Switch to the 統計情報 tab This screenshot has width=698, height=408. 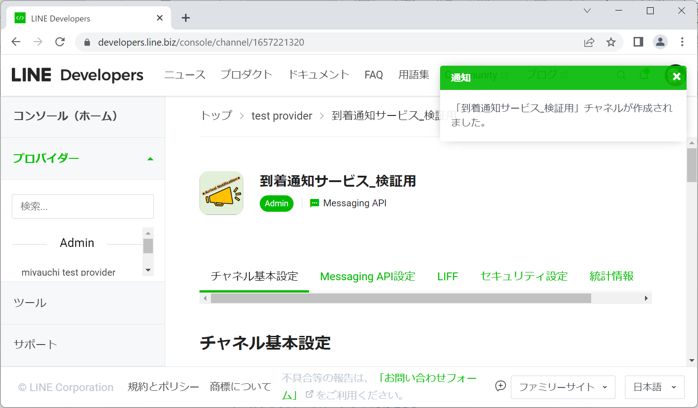click(611, 276)
